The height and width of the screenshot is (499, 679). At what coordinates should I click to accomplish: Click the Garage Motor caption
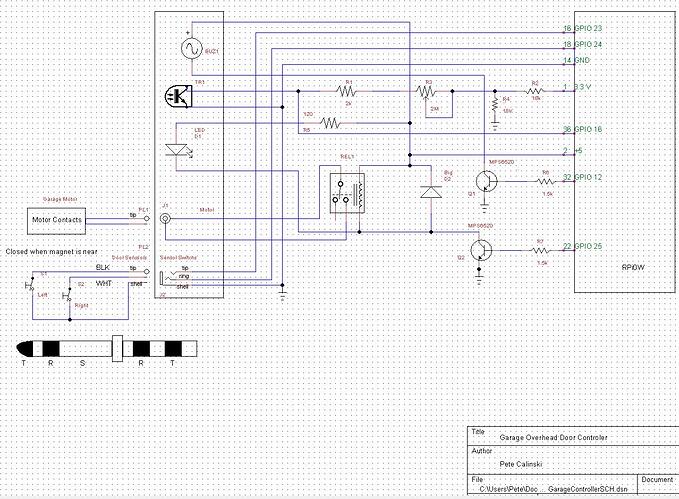60,199
